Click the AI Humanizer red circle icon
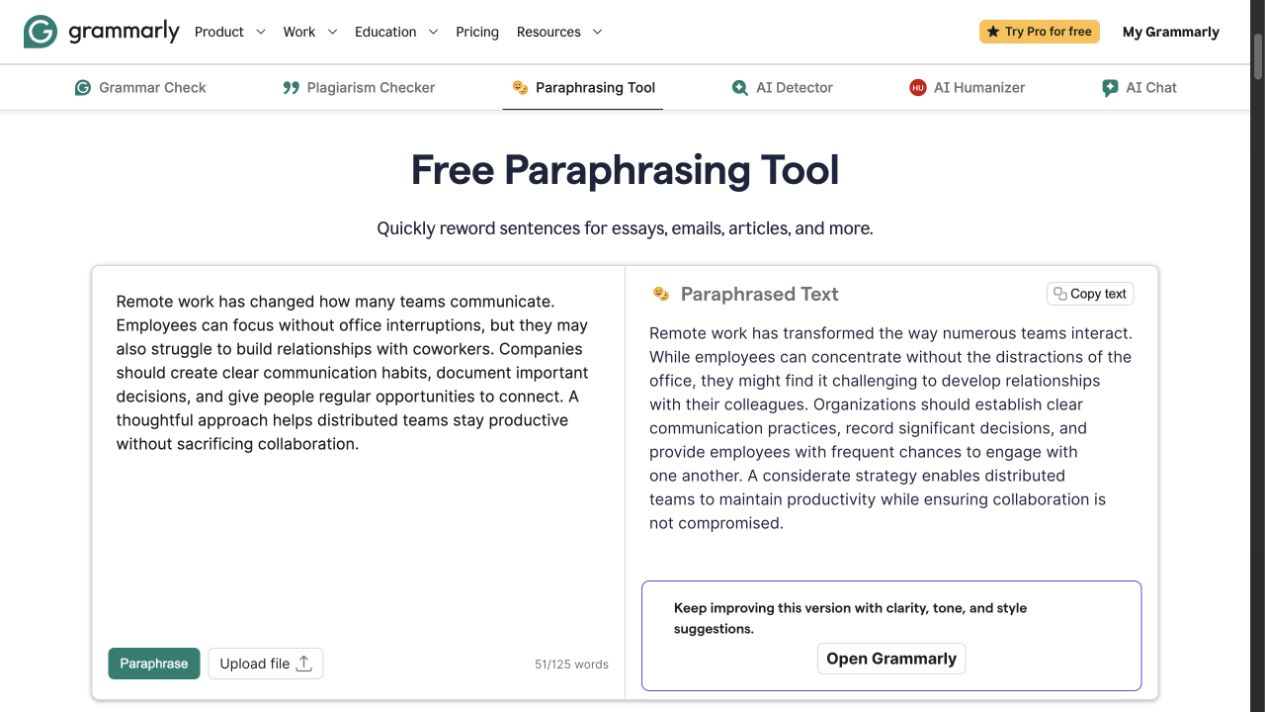The height and width of the screenshot is (712, 1265). point(918,88)
